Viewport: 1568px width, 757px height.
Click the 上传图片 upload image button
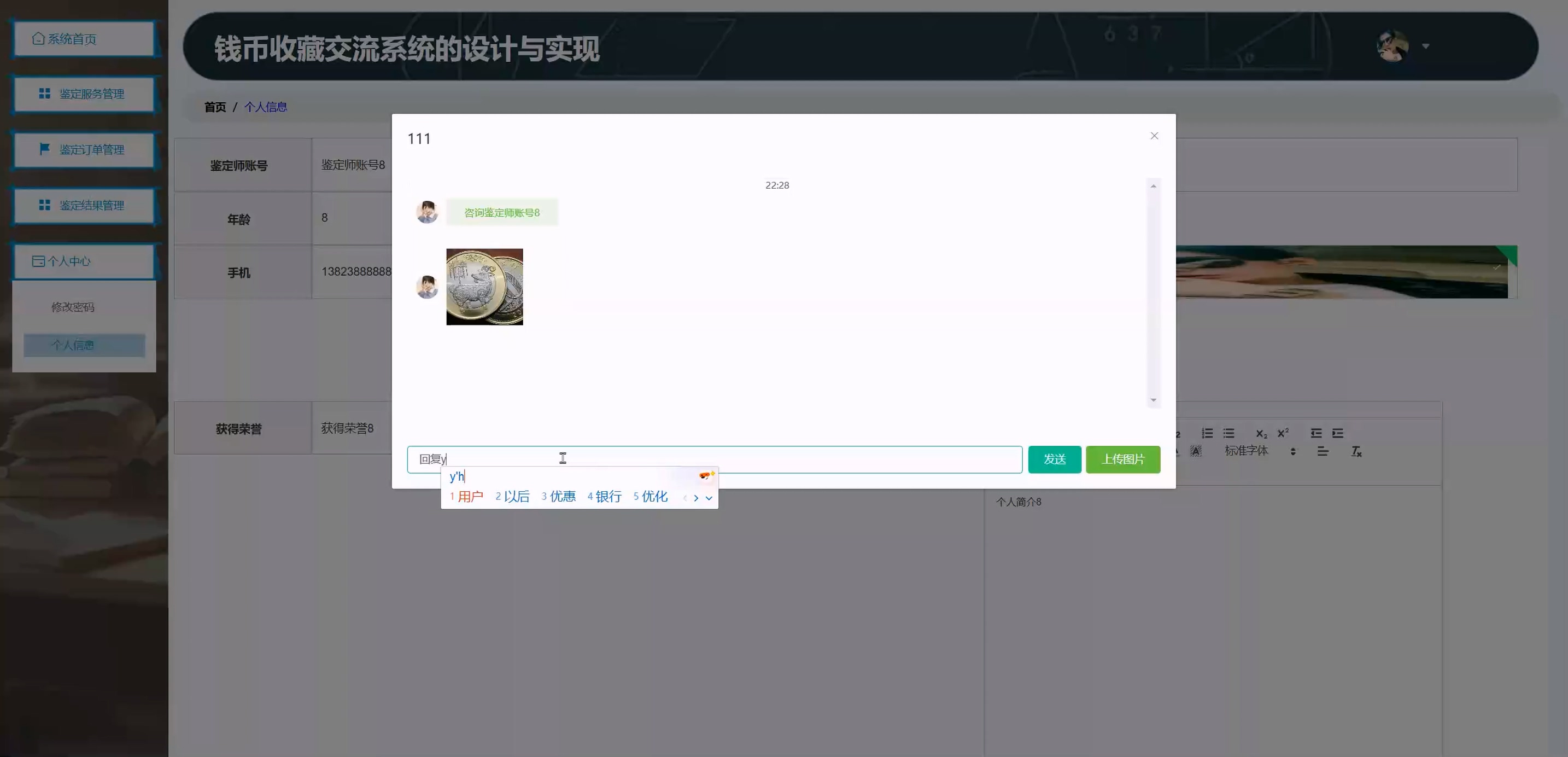1122,459
